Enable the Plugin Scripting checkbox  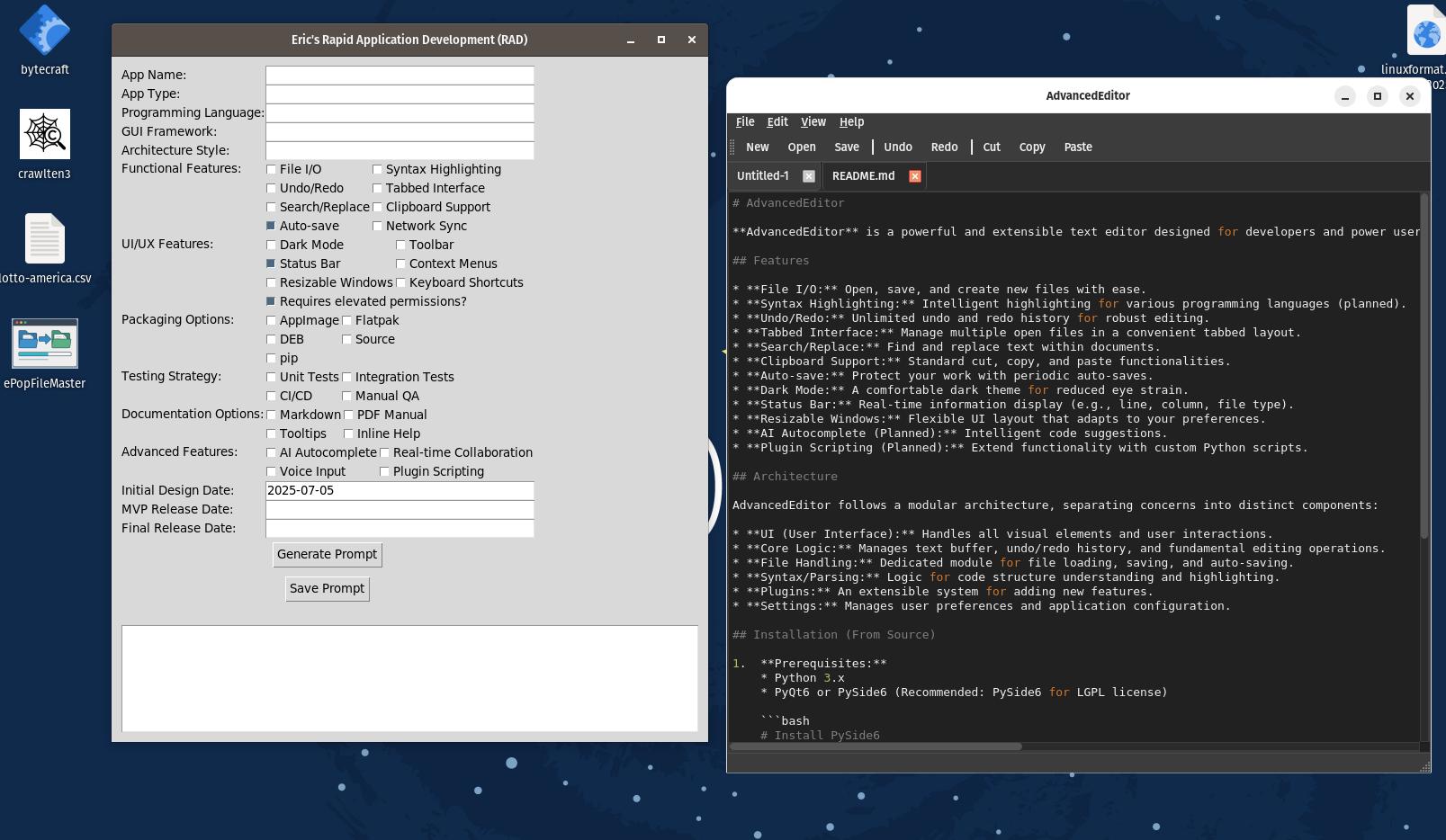[384, 471]
